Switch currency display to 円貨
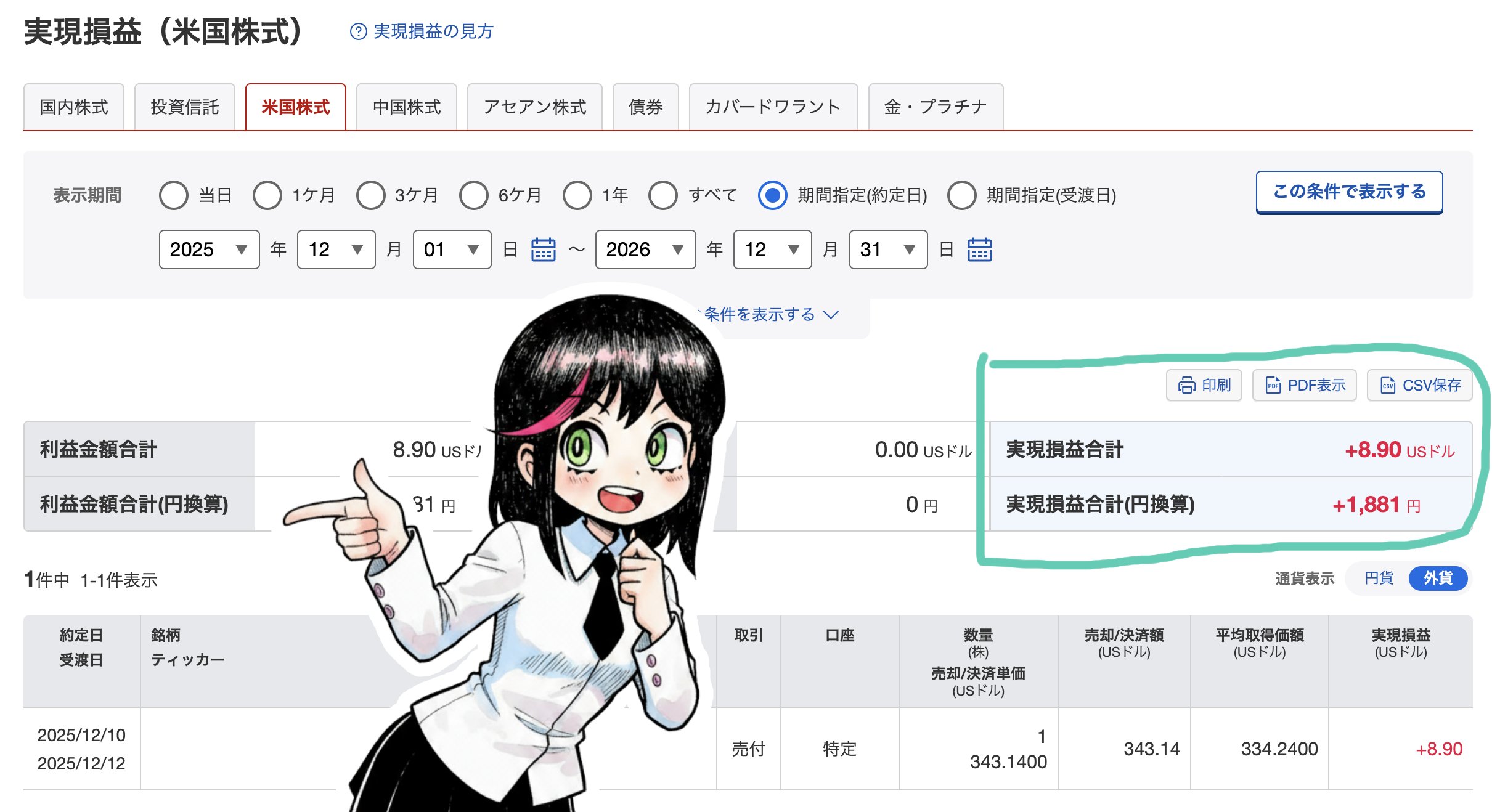The image size is (1492, 812). tap(1378, 579)
